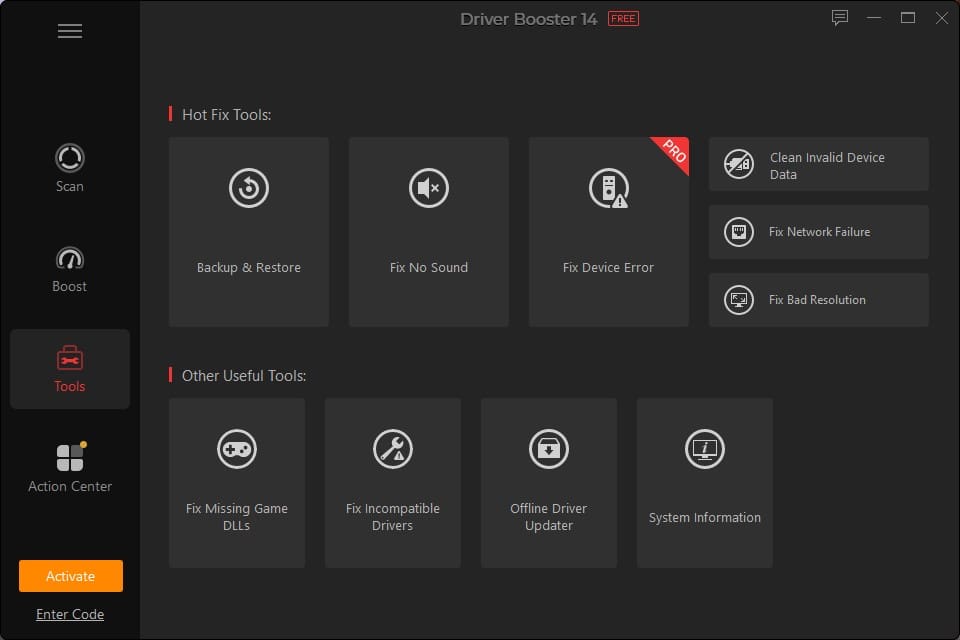Click the Other Useful Tools heading
The height and width of the screenshot is (640, 960).
pos(244,375)
